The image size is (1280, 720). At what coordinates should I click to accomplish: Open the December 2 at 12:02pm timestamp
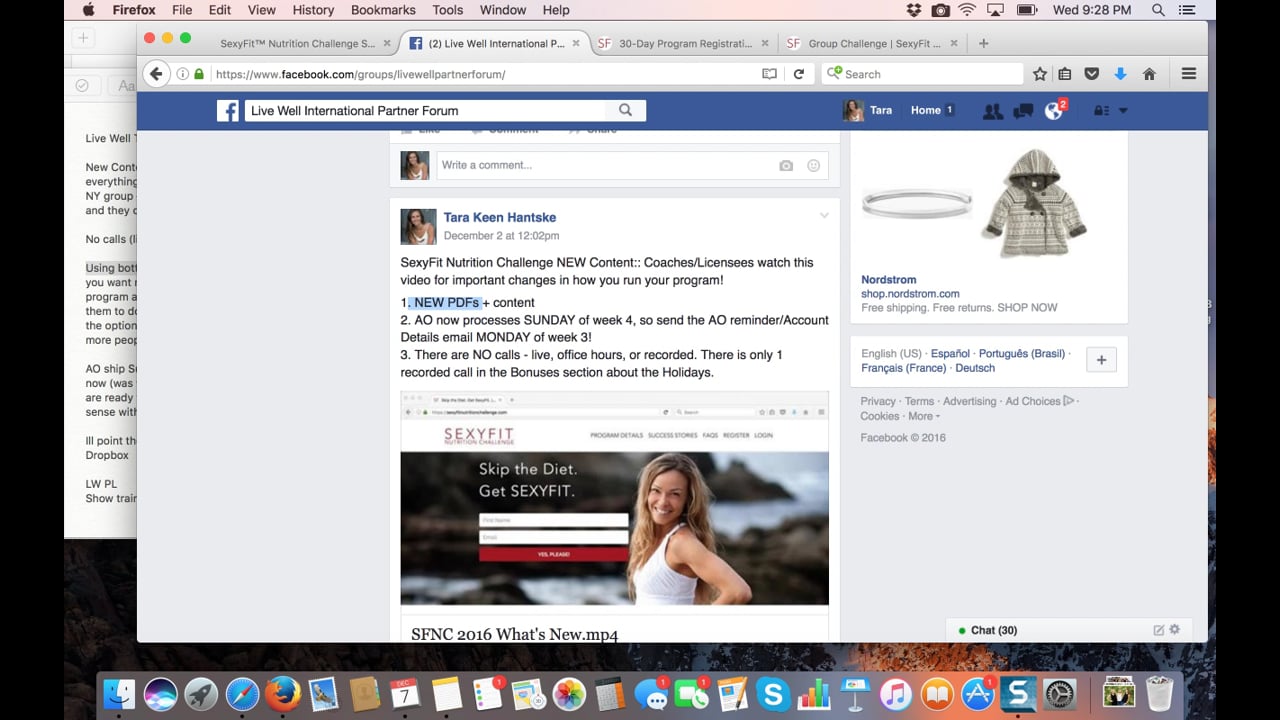coord(501,236)
